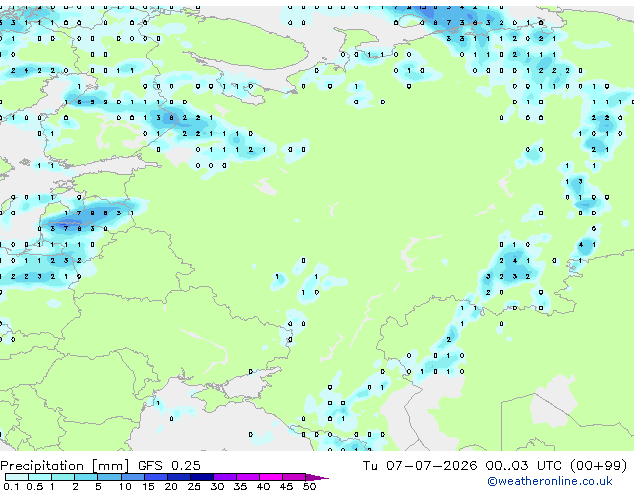Click the '00..03 UTC' time text

524,466
